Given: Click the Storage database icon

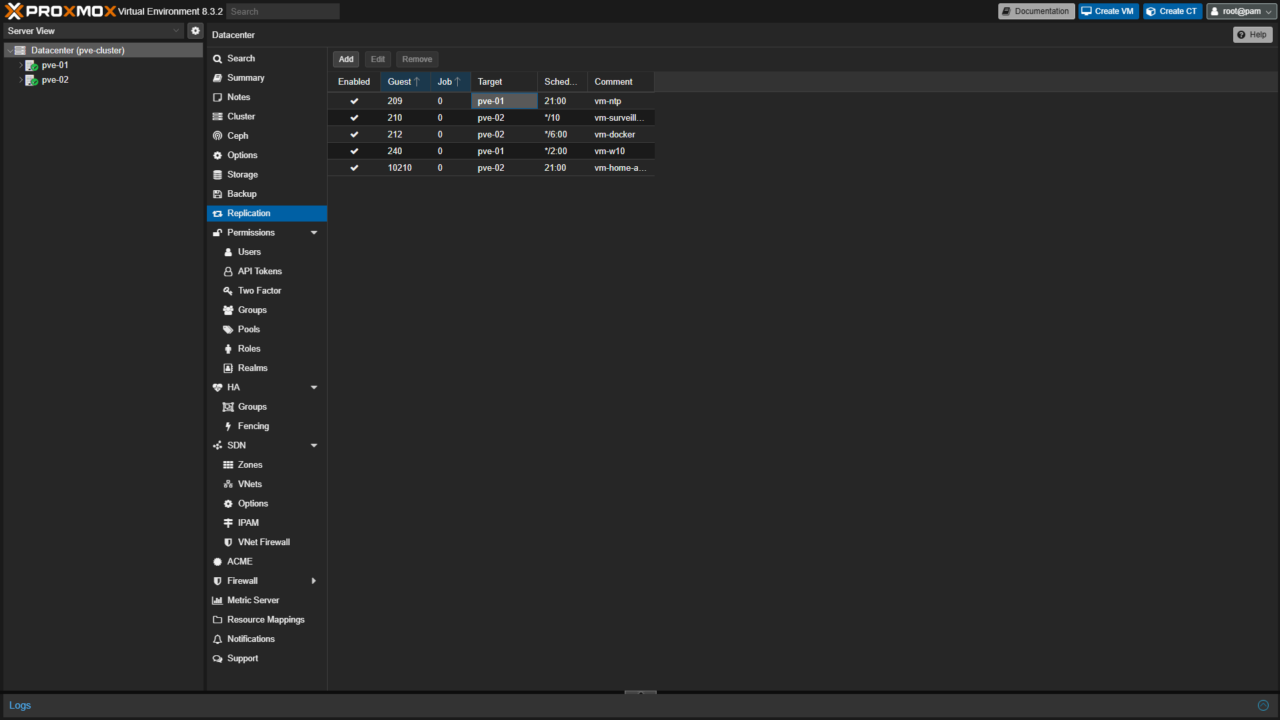Looking at the screenshot, I should [x=218, y=175].
